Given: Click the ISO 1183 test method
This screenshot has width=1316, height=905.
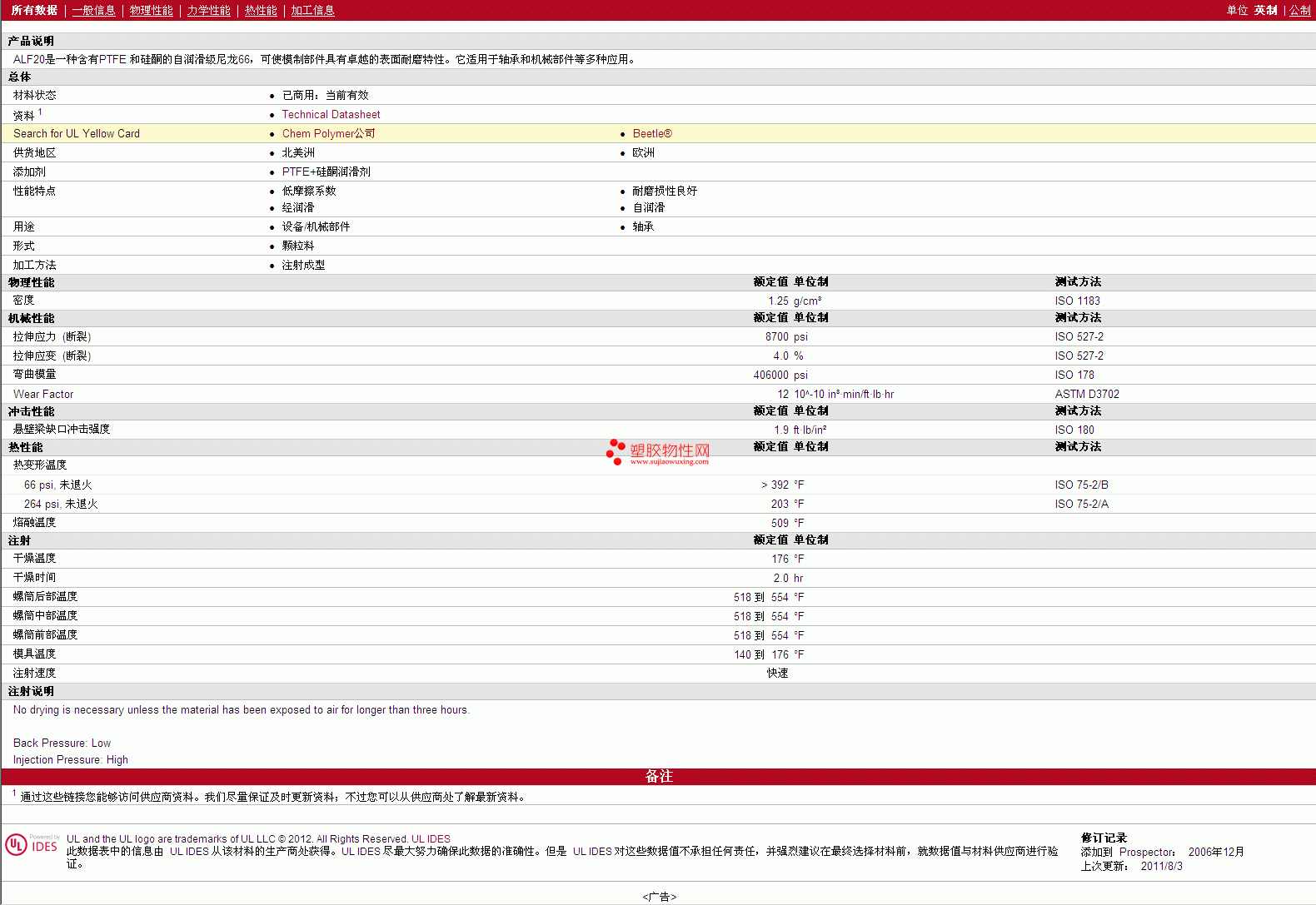Looking at the screenshot, I should (1077, 301).
